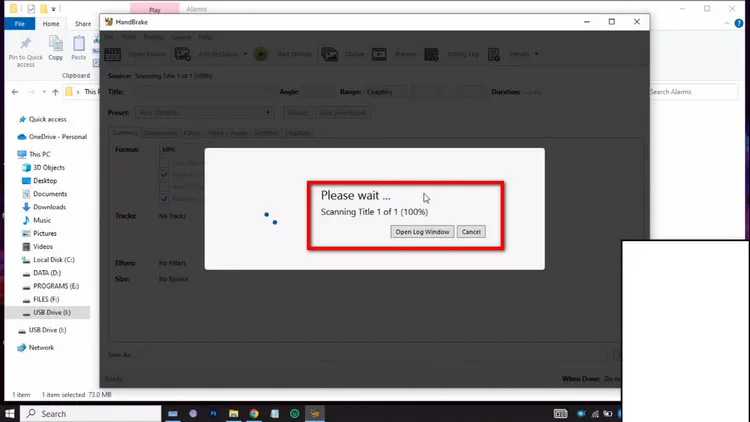Go back using Explorer's back arrow

click(x=15, y=92)
